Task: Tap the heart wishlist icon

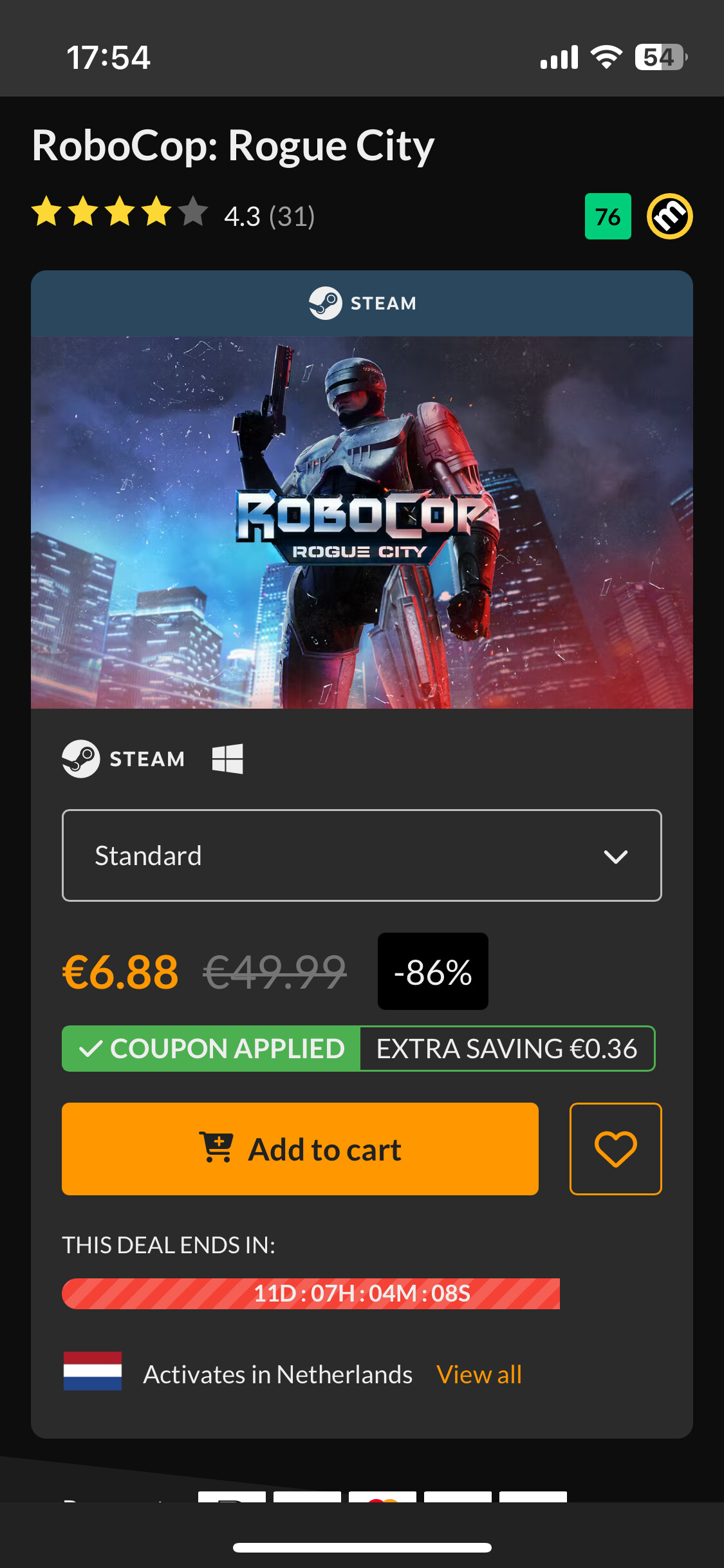Action: (615, 1149)
